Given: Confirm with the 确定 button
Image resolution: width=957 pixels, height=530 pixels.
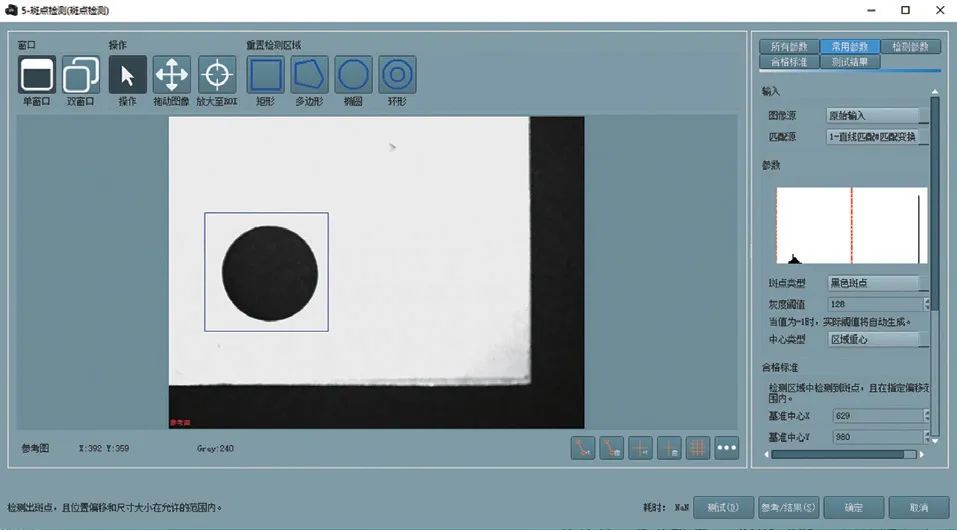Looking at the screenshot, I should point(853,507).
